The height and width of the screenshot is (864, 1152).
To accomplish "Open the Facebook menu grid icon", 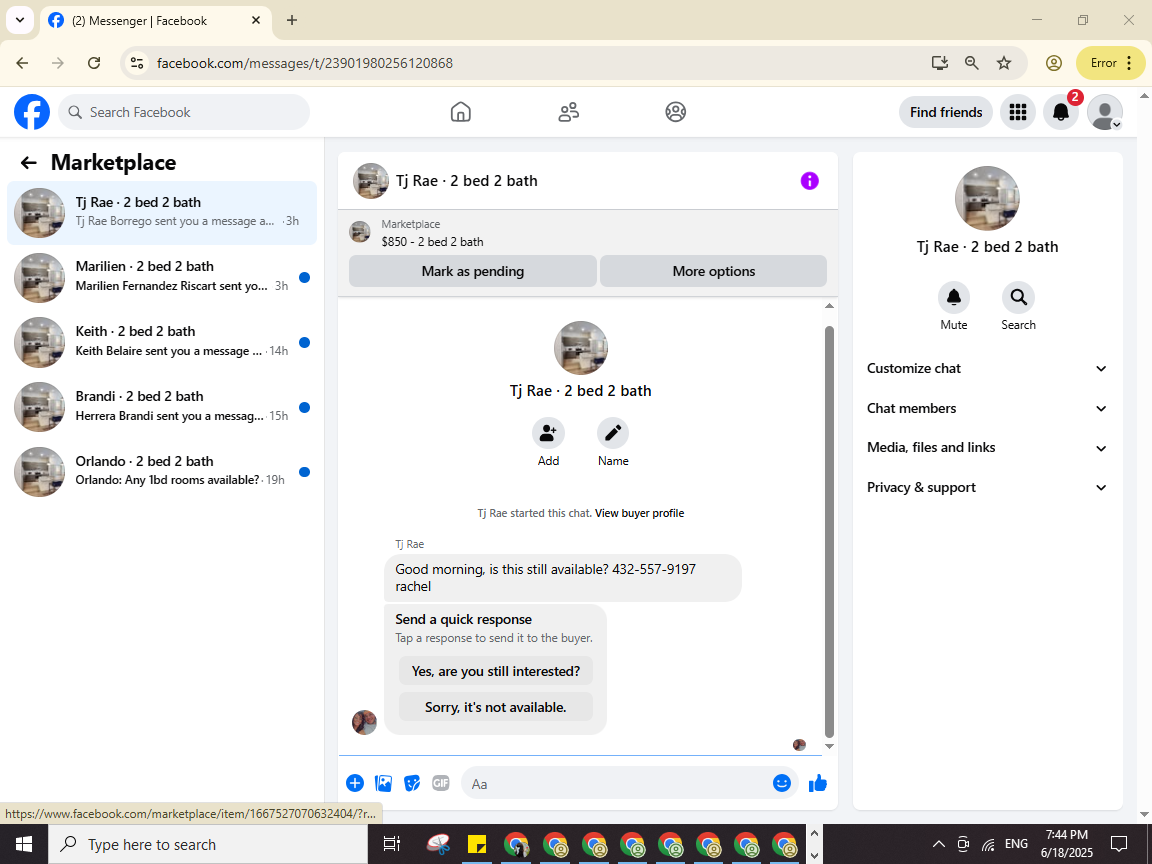I will coord(1018,112).
